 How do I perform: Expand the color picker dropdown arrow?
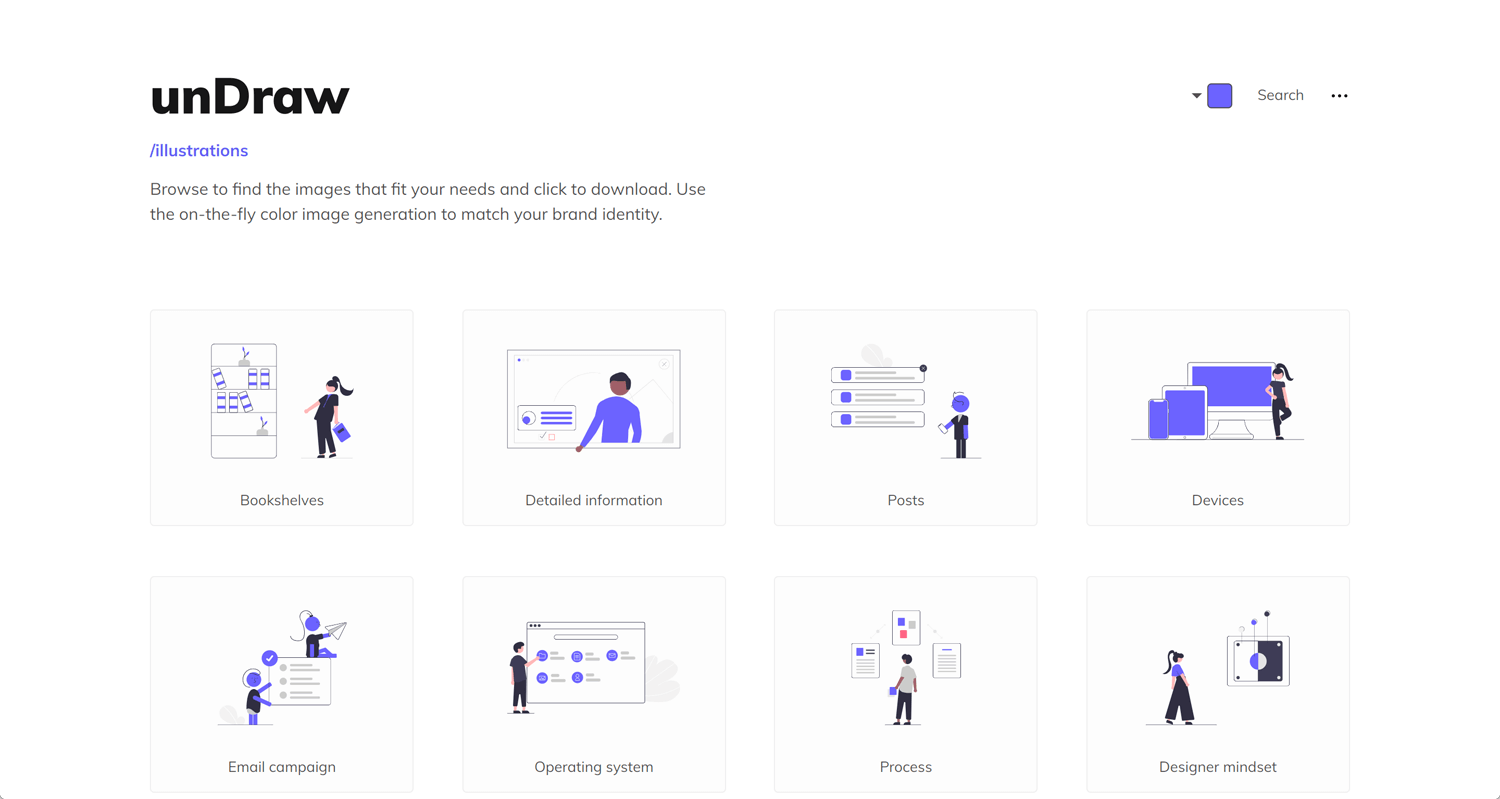click(x=1196, y=96)
